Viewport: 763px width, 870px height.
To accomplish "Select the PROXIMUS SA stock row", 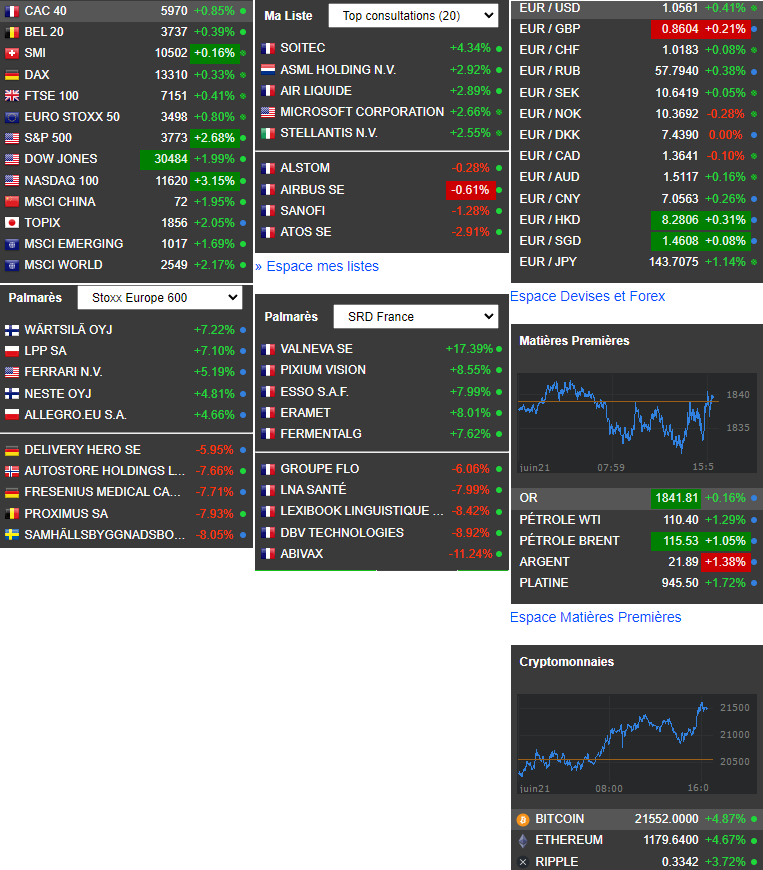I will (126, 514).
